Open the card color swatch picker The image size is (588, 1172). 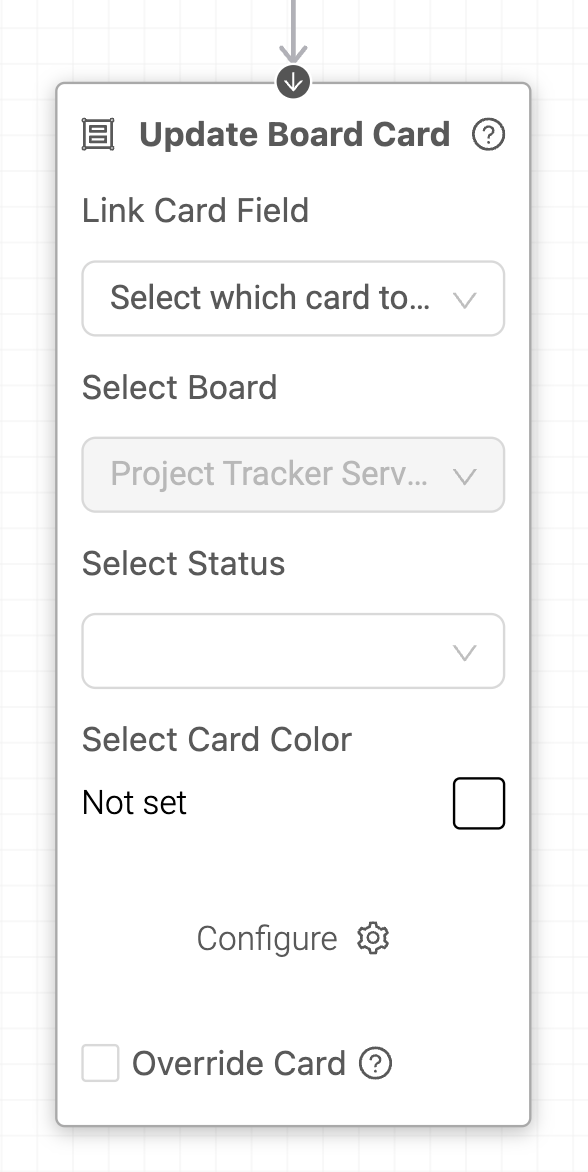pos(479,804)
